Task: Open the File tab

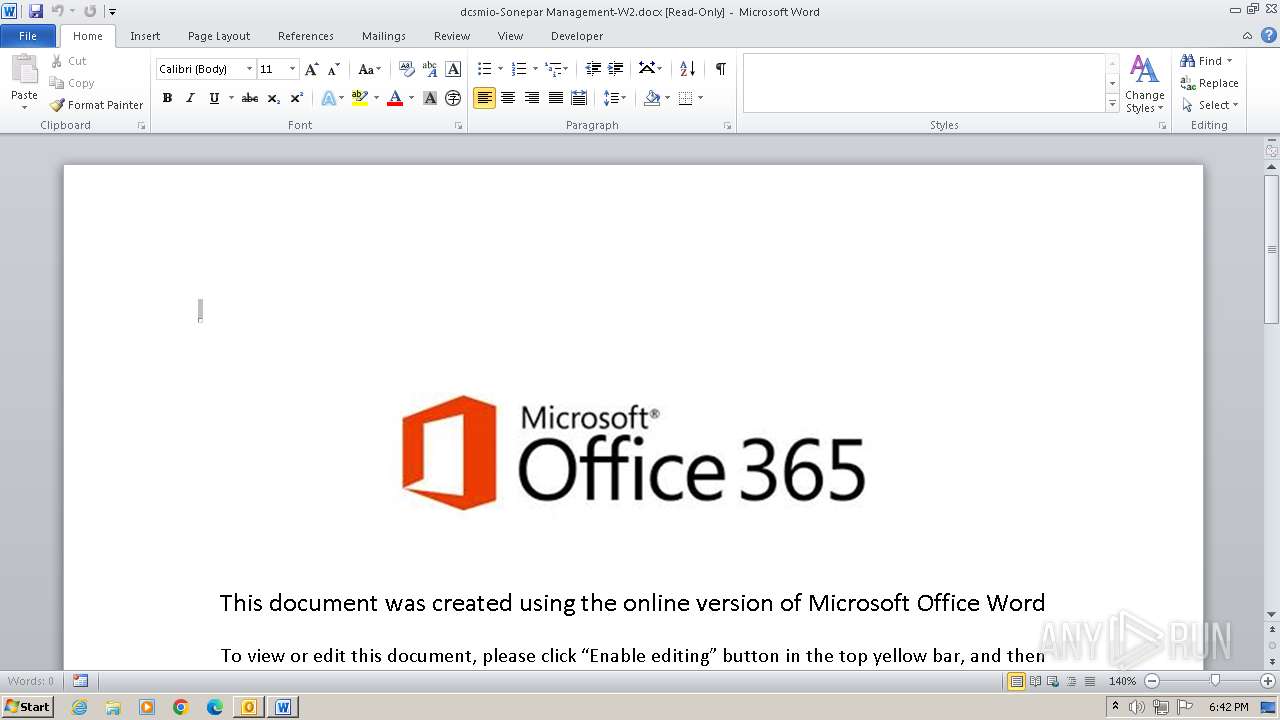Action: 28,36
